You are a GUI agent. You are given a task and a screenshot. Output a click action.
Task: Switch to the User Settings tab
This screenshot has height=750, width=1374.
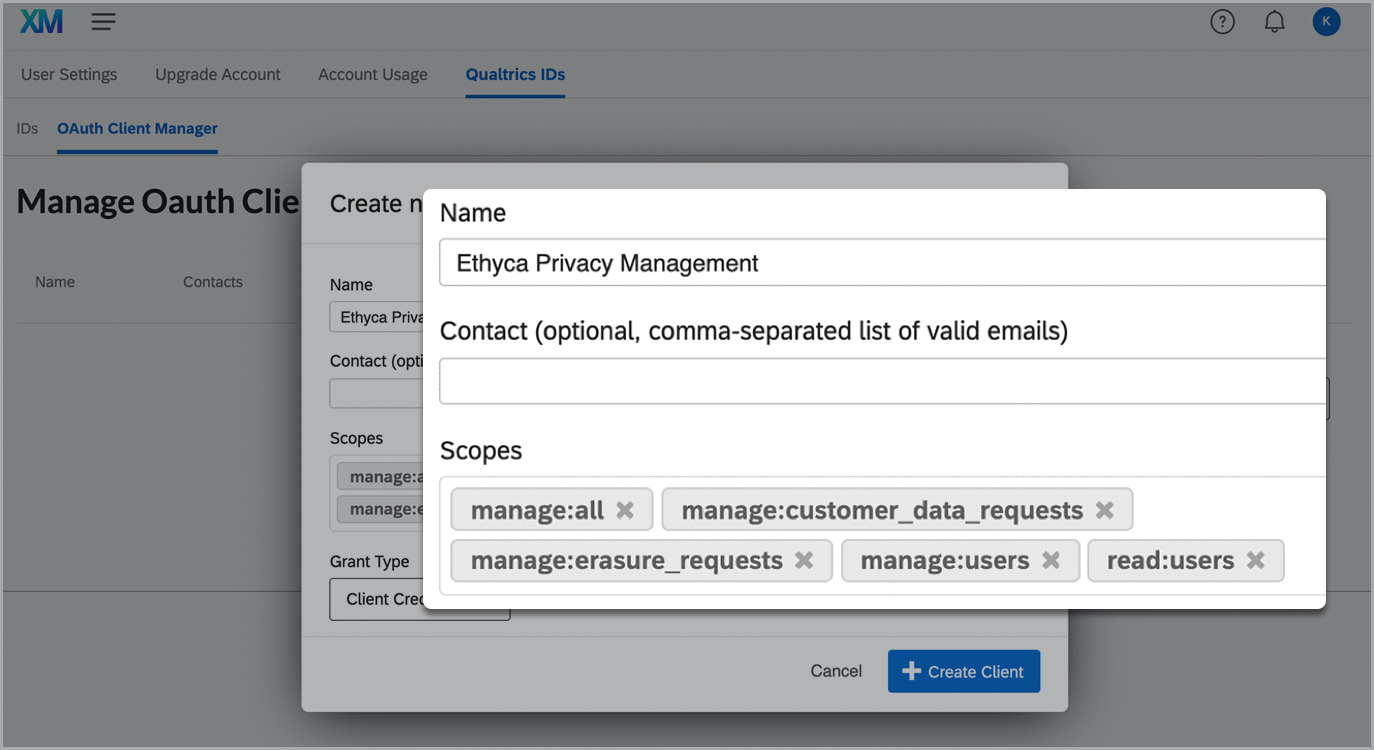pyautogui.click(x=69, y=74)
